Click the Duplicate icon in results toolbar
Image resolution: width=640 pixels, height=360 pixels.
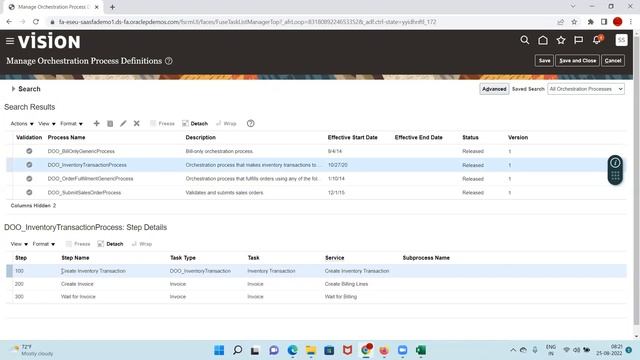tap(110, 123)
